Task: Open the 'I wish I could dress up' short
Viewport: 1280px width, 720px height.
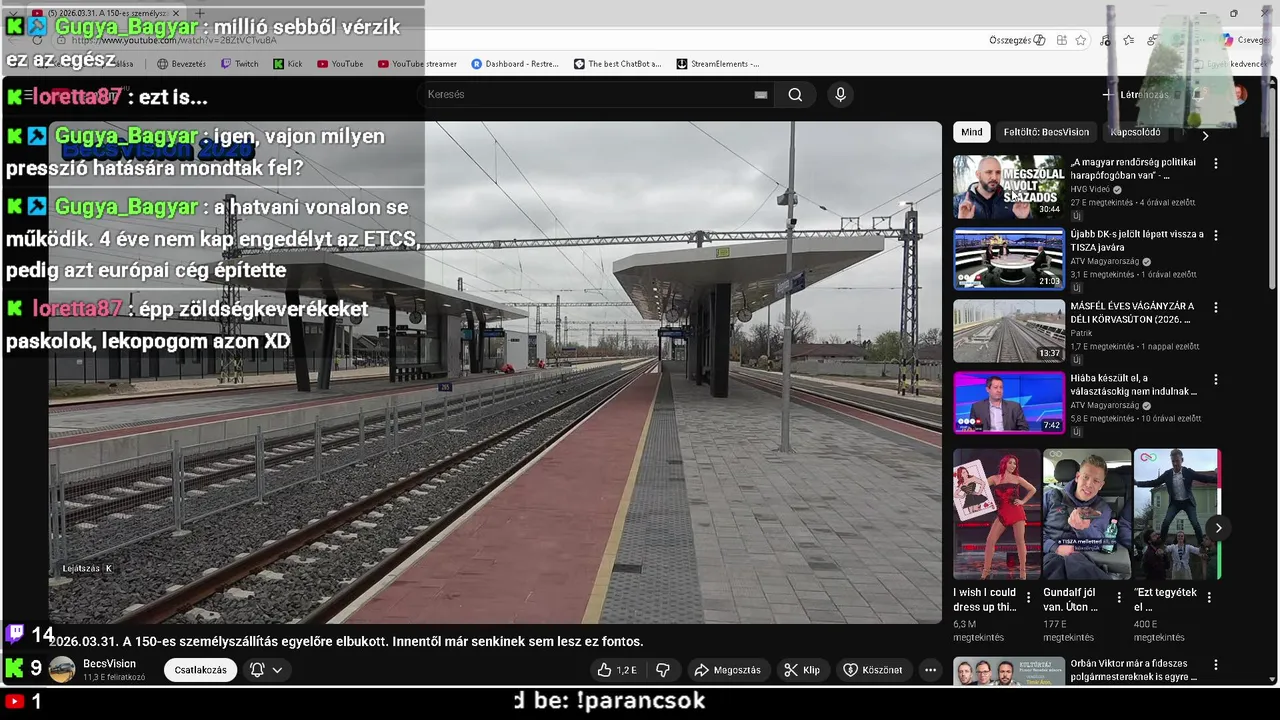Action: 996,514
